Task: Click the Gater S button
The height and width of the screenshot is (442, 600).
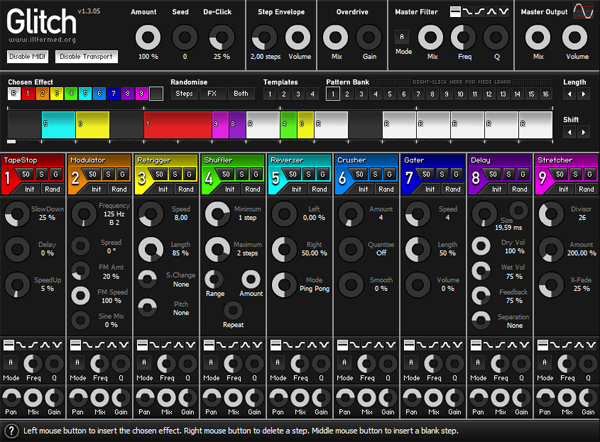Action: coord(442,175)
